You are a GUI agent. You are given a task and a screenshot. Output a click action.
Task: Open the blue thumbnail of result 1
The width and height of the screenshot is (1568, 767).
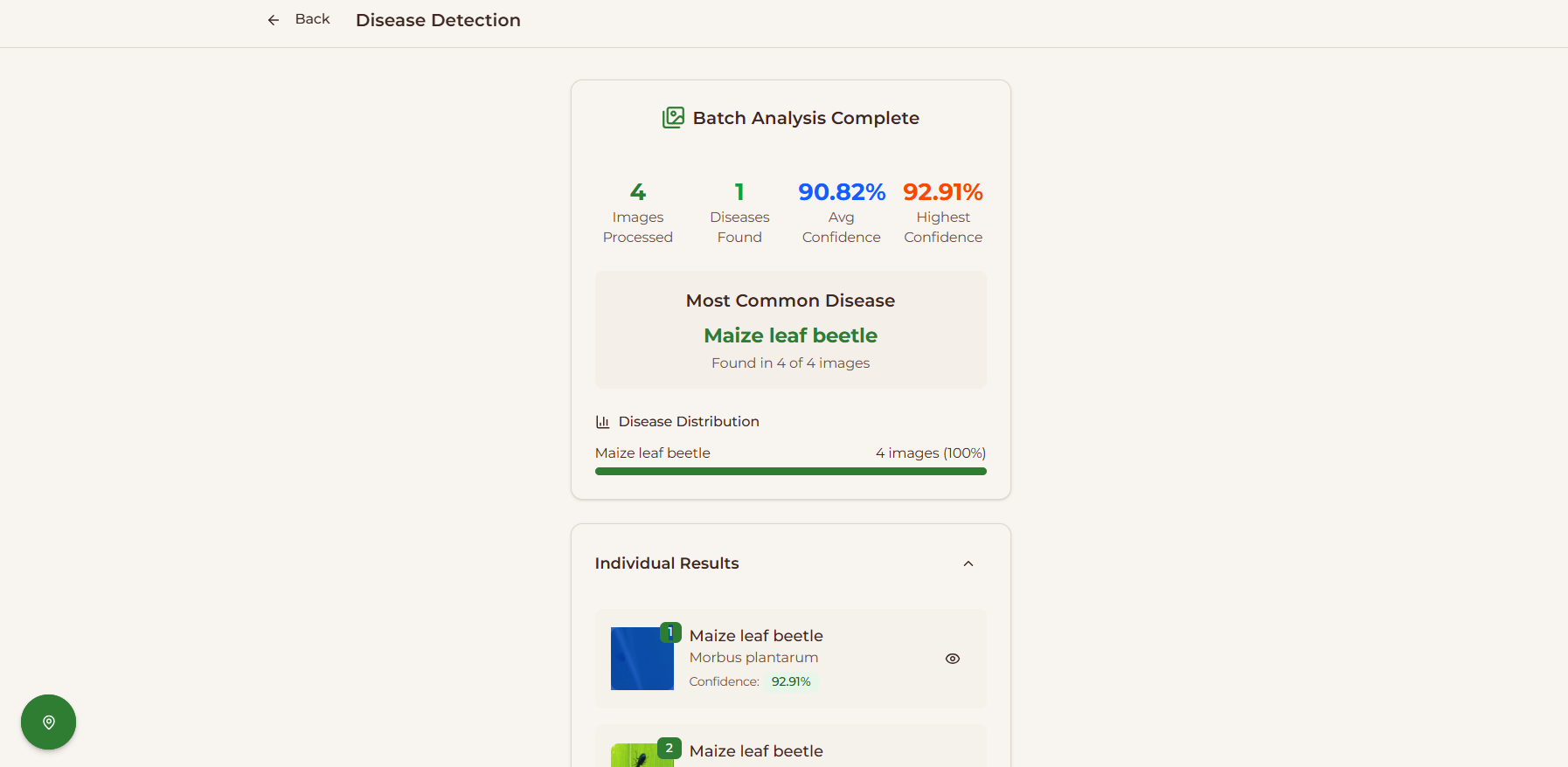point(642,659)
